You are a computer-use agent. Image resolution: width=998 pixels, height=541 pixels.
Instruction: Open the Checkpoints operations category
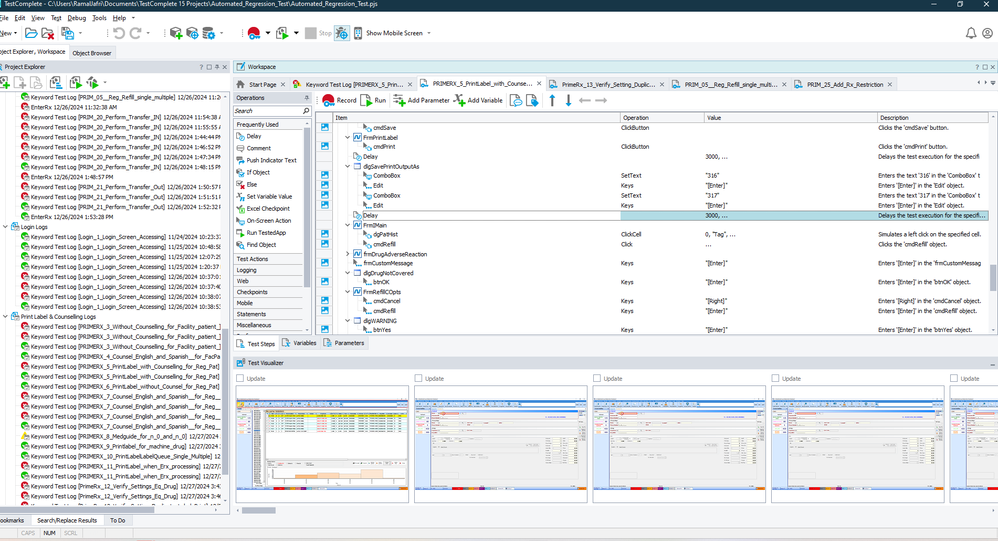(x=252, y=292)
